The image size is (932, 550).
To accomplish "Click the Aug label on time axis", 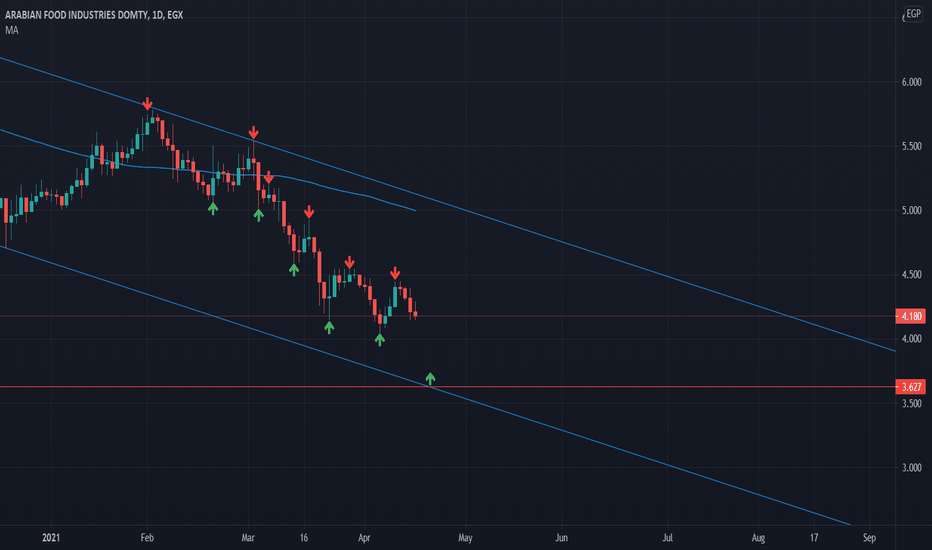I will tap(758, 538).
